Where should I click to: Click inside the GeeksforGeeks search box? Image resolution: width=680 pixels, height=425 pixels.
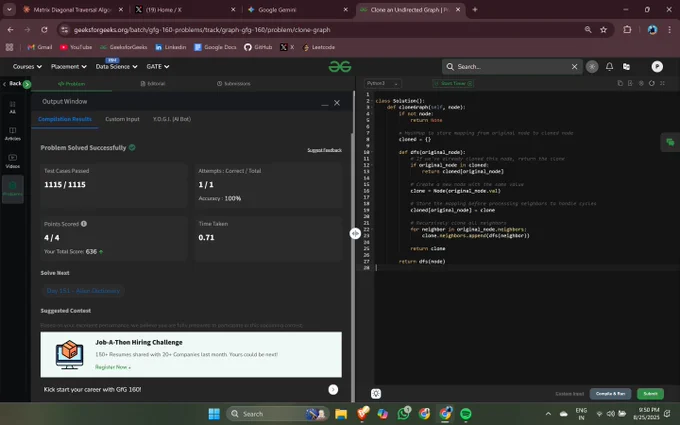coord(512,66)
